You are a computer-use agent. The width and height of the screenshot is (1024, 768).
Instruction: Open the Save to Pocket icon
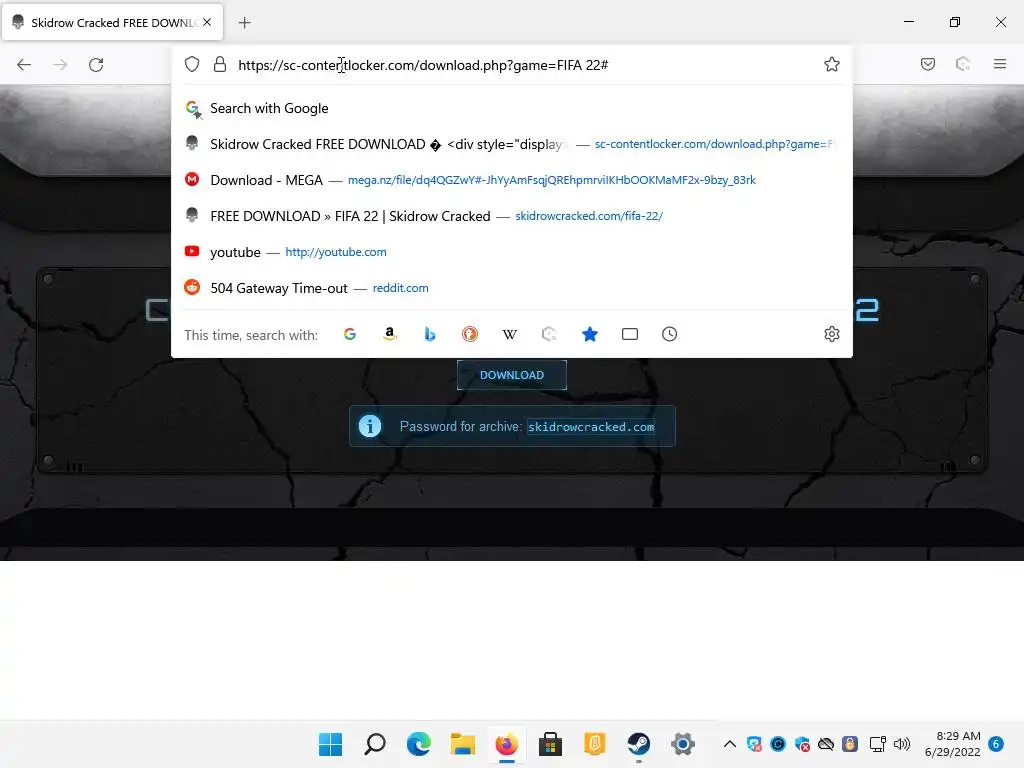[x=927, y=64]
